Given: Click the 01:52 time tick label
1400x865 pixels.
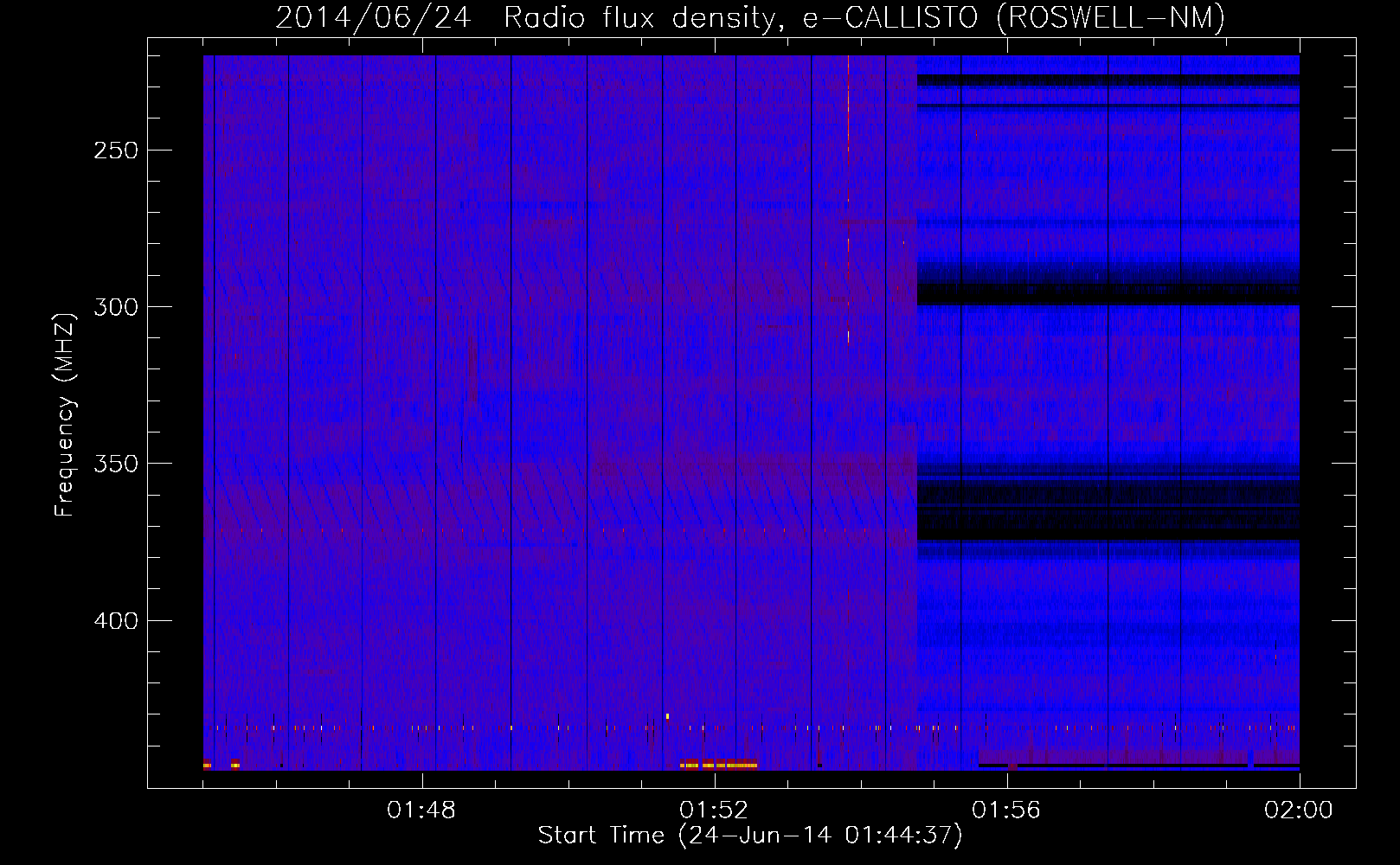Looking at the screenshot, I should tap(714, 811).
